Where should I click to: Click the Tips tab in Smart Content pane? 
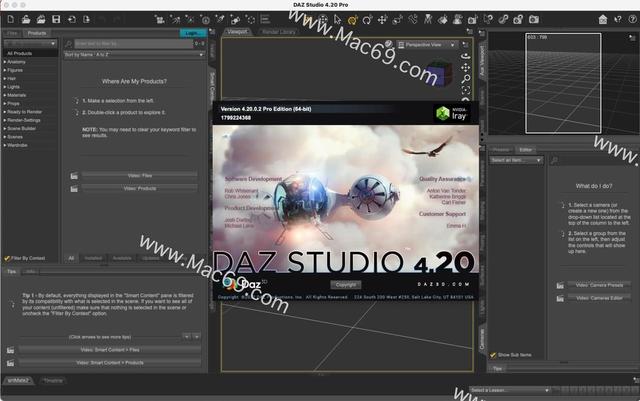(x=11, y=272)
